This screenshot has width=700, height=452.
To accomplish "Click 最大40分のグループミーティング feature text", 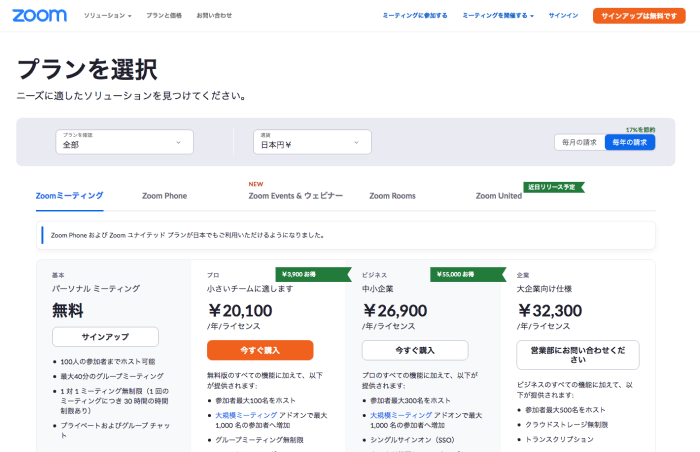I will (112, 376).
